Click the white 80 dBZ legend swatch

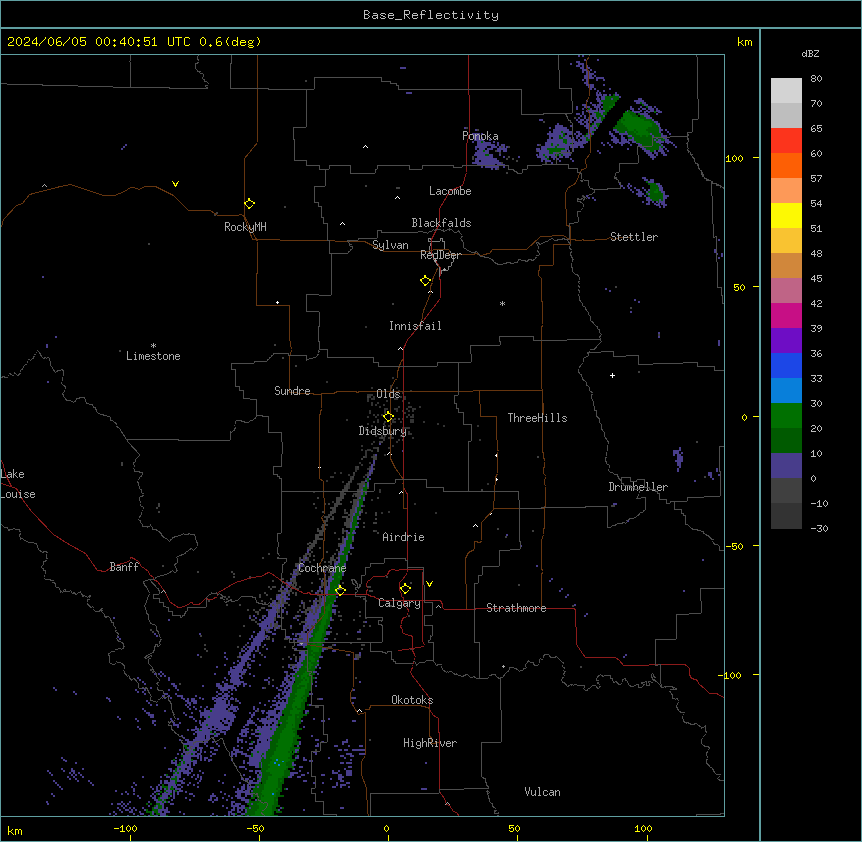[786, 91]
